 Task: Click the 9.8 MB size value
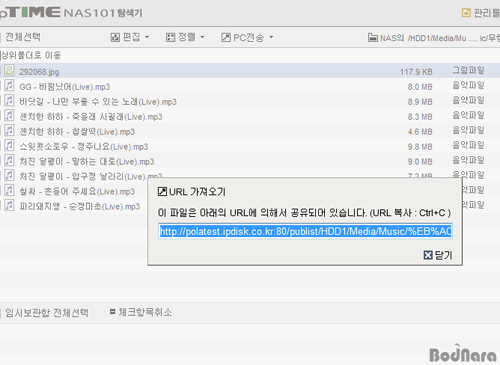[420, 147]
